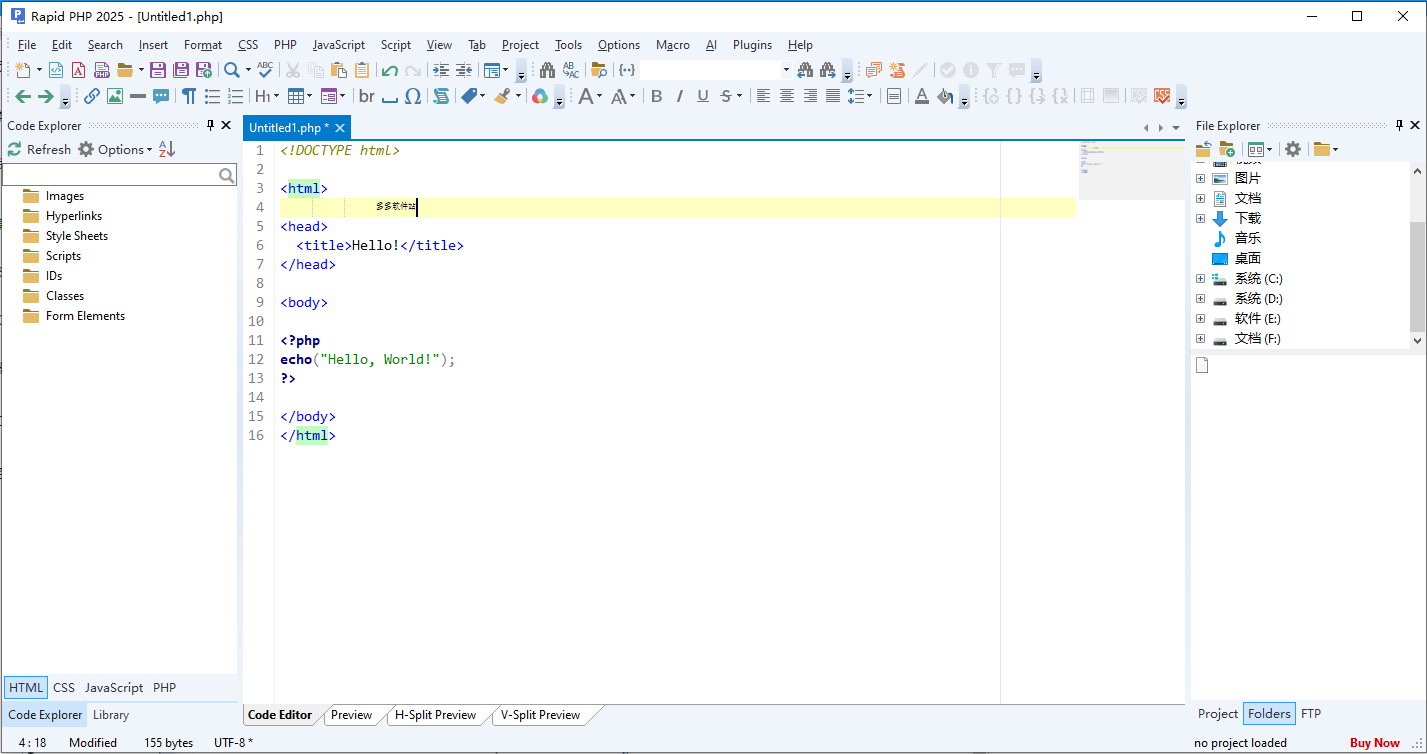Open the color picker wheel icon
The width and height of the screenshot is (1427, 754).
[539, 96]
